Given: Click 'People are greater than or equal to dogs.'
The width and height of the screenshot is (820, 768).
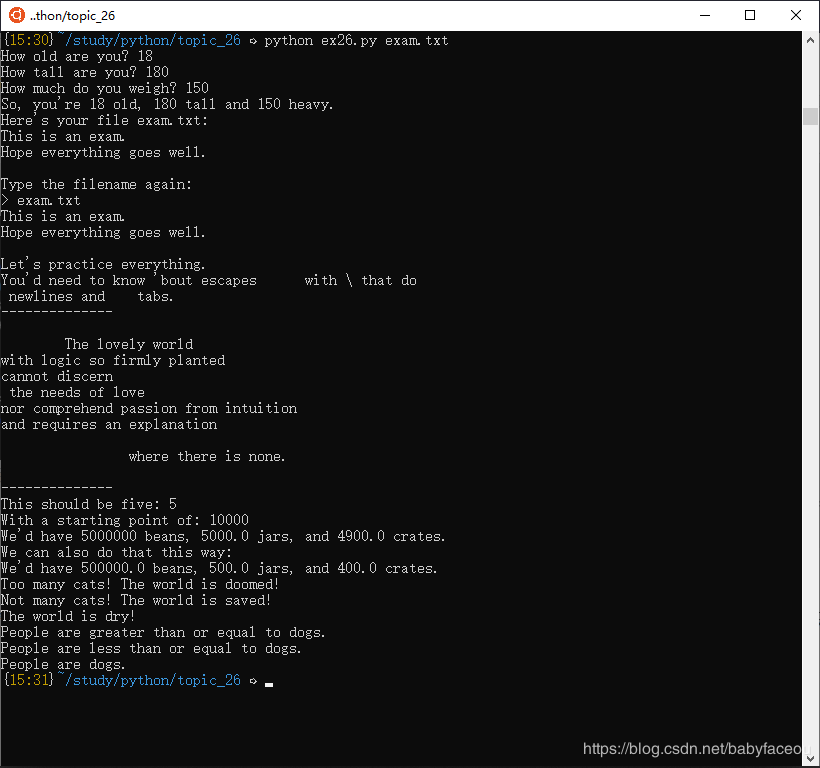Looking at the screenshot, I should pyautogui.click(x=163, y=633).
